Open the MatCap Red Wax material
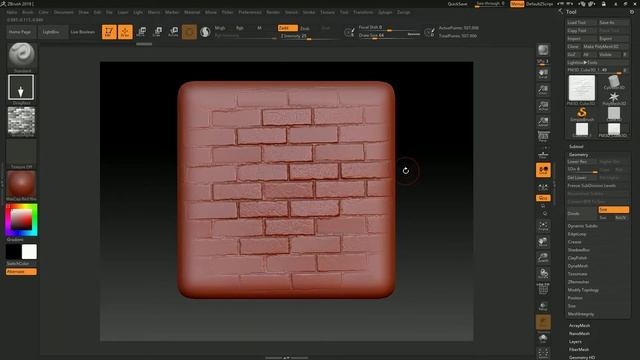Viewport: 640px width, 360px height. pyautogui.click(x=21, y=184)
